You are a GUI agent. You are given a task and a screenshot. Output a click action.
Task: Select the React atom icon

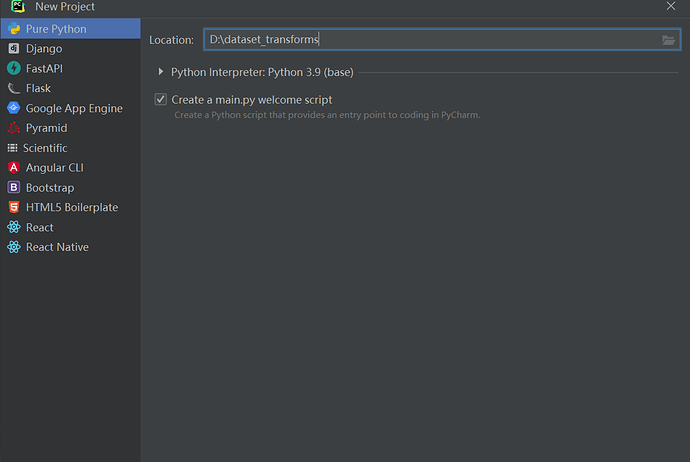[x=14, y=227]
